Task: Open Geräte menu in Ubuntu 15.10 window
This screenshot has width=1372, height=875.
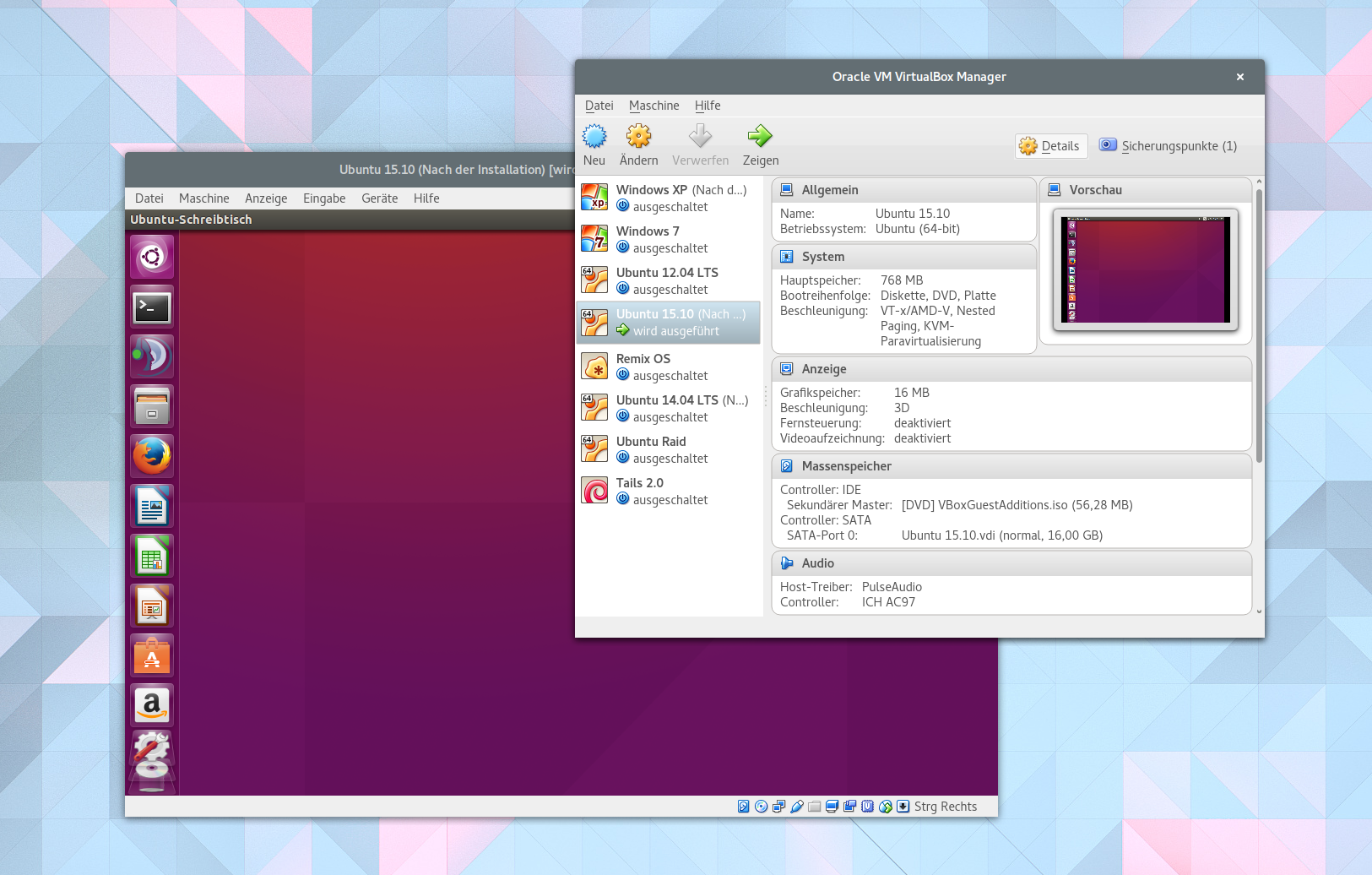Action: (x=379, y=198)
